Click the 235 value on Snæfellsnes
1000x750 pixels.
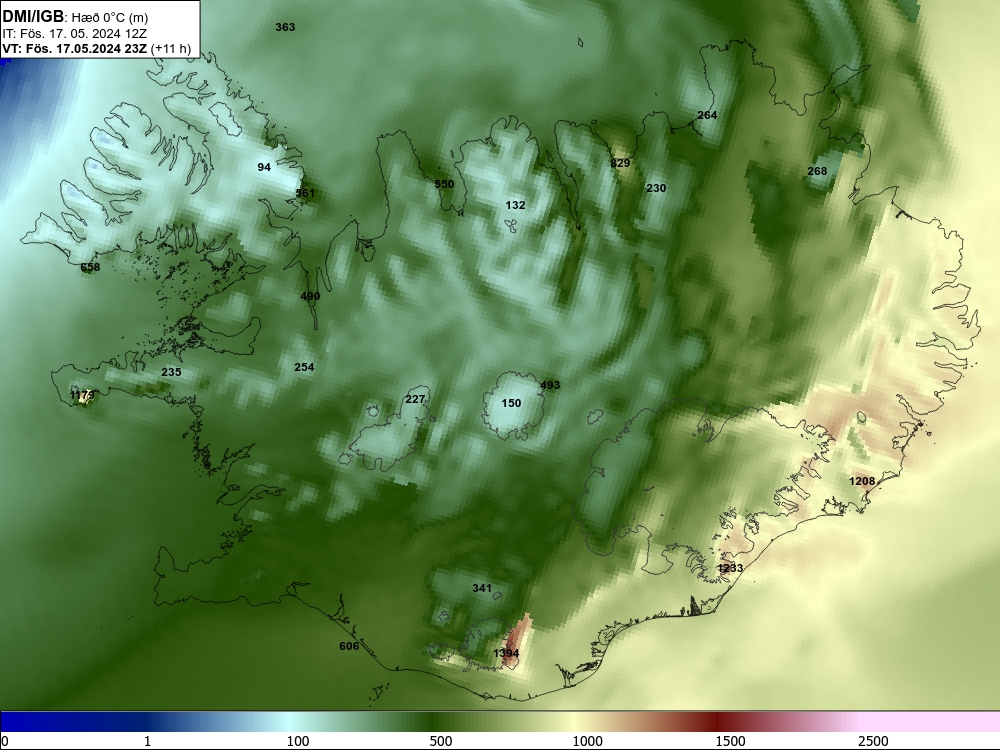(x=171, y=372)
